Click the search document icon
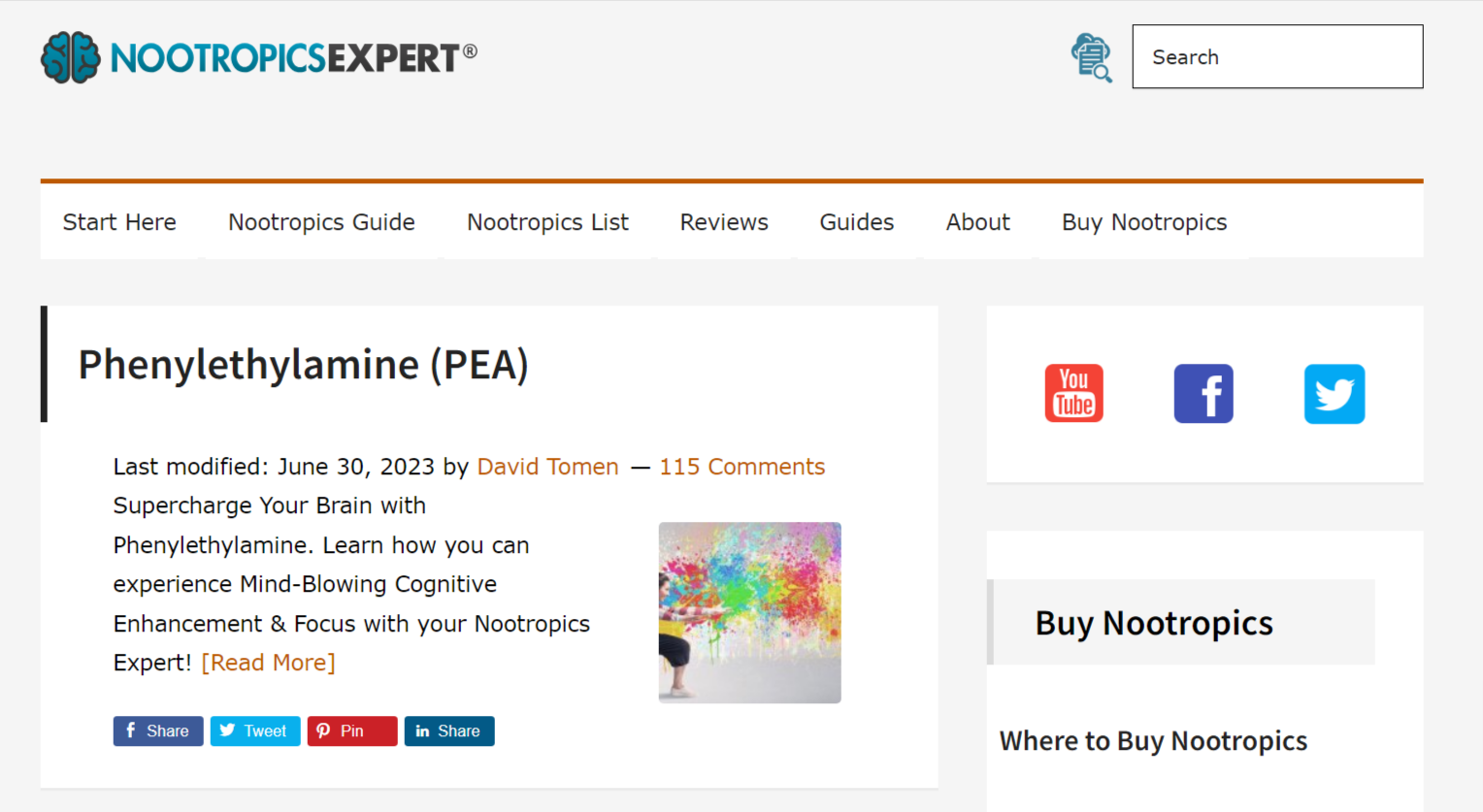This screenshot has width=1483, height=812. tap(1091, 57)
